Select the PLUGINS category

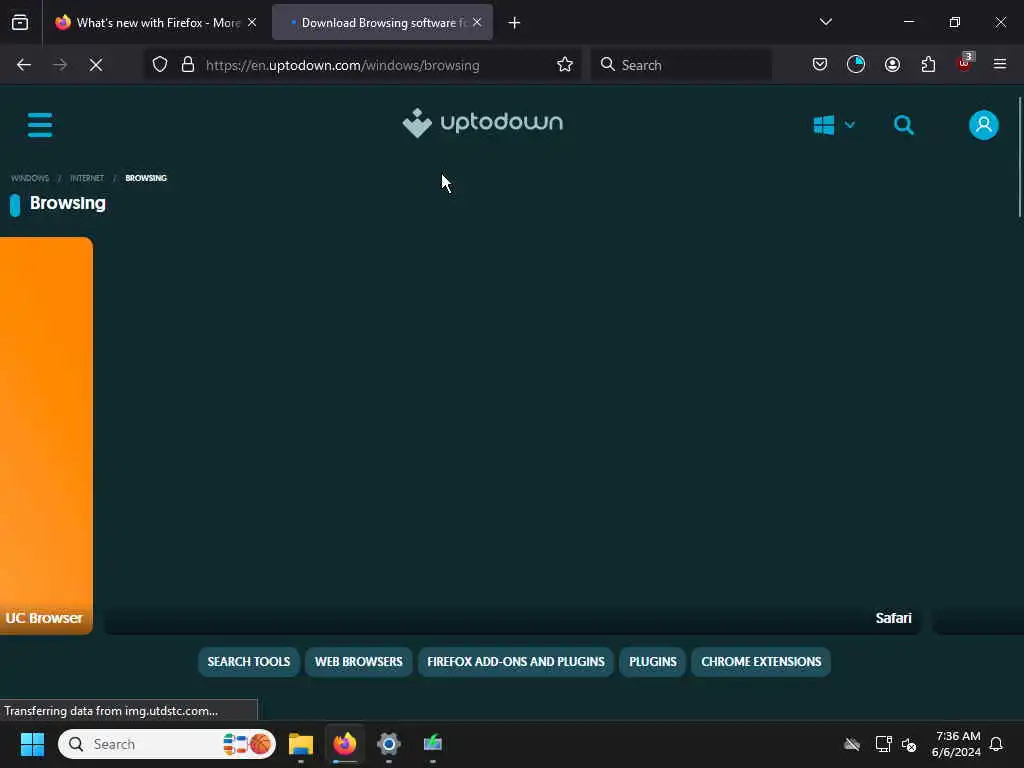(x=652, y=662)
